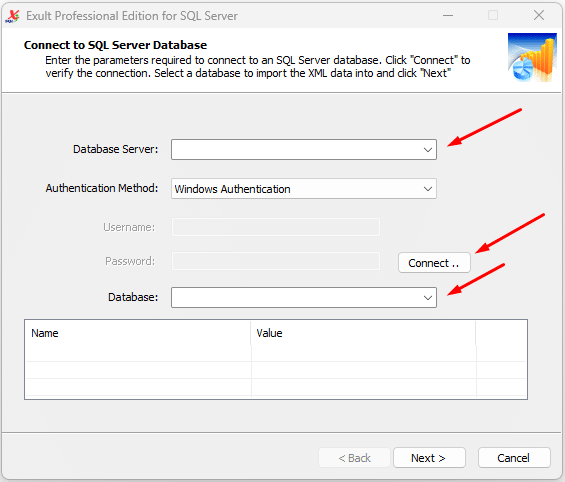Open the Database dropdown list
The width and height of the screenshot is (565, 482).
(x=428, y=298)
